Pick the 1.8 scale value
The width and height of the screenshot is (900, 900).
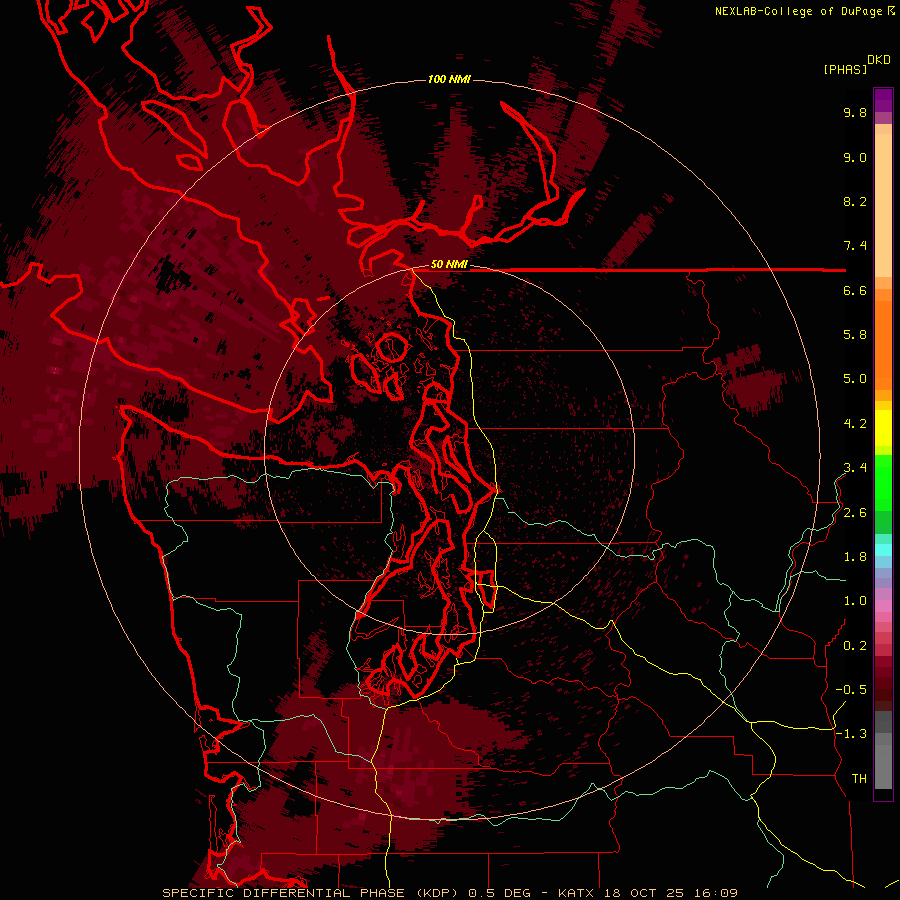[x=855, y=557]
